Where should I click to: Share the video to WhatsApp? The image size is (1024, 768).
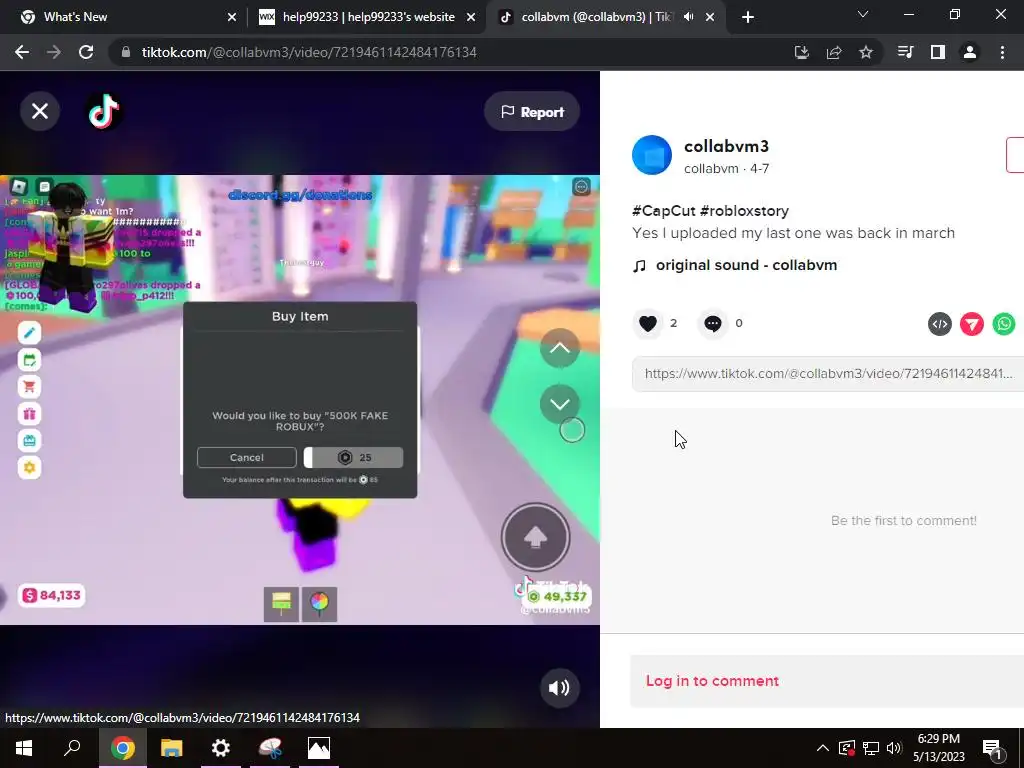click(x=1004, y=324)
